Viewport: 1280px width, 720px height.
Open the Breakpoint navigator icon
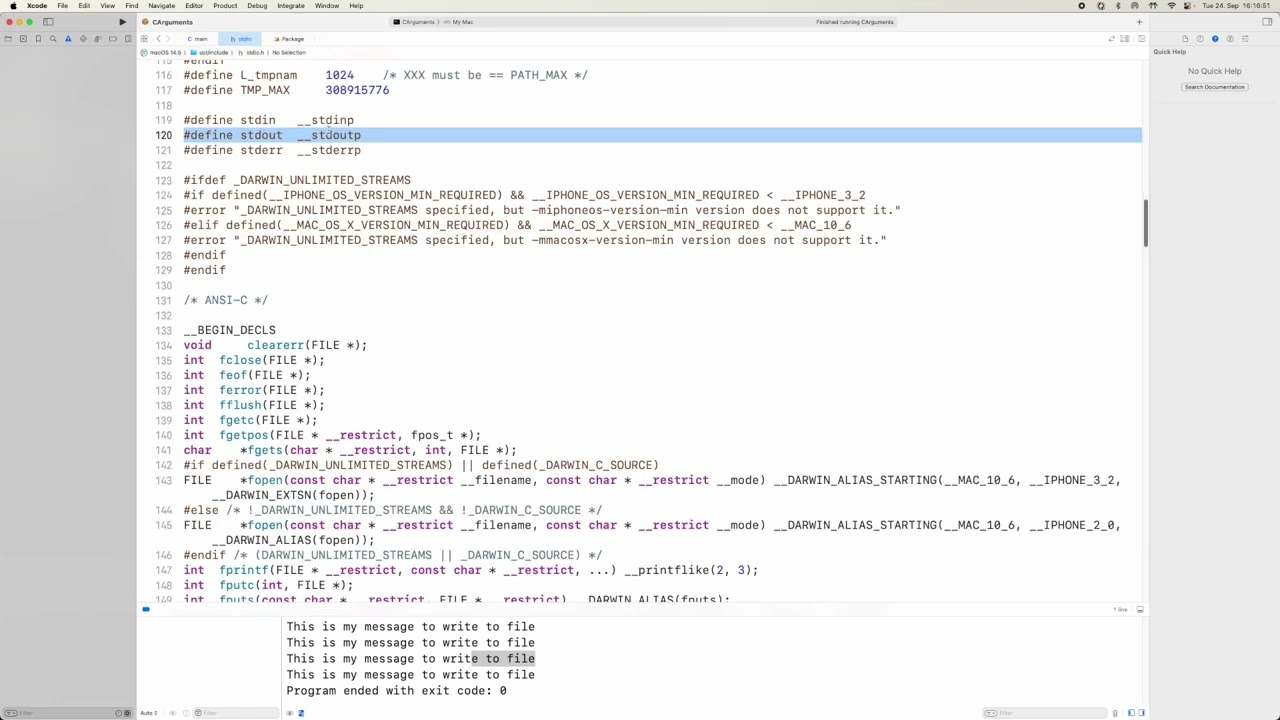point(113,39)
